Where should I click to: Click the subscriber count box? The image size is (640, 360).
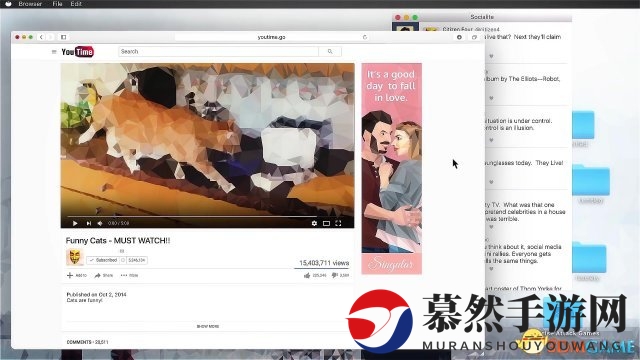point(137,260)
